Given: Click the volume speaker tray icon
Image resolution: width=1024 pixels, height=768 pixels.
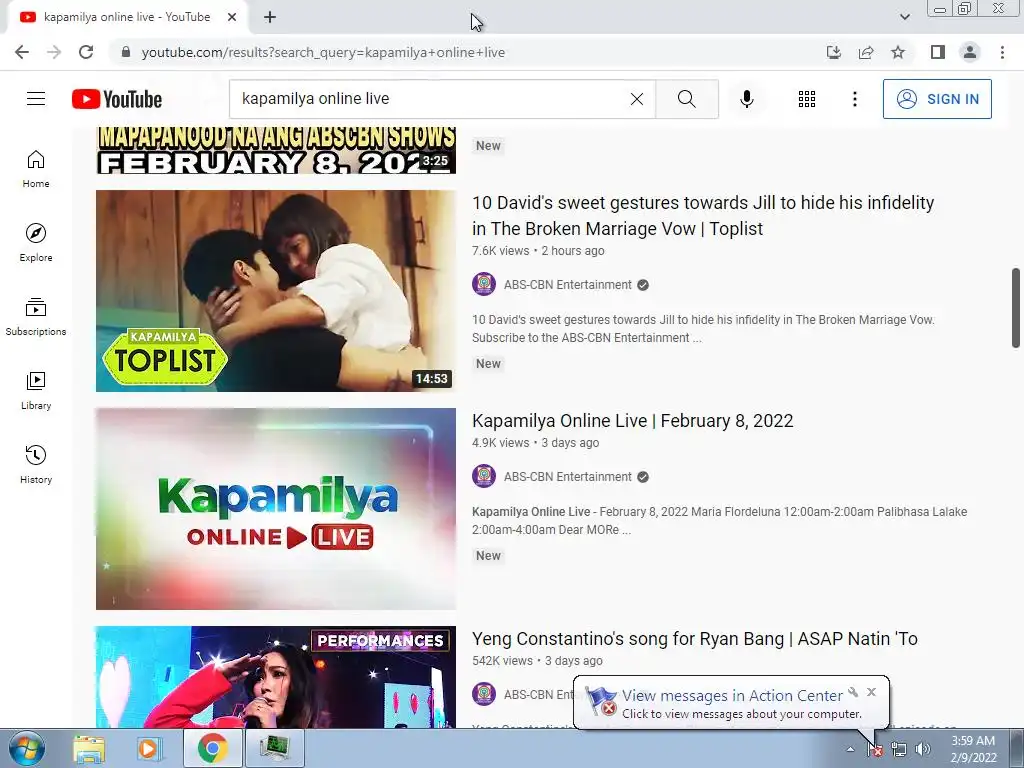Looking at the screenshot, I should (x=923, y=749).
